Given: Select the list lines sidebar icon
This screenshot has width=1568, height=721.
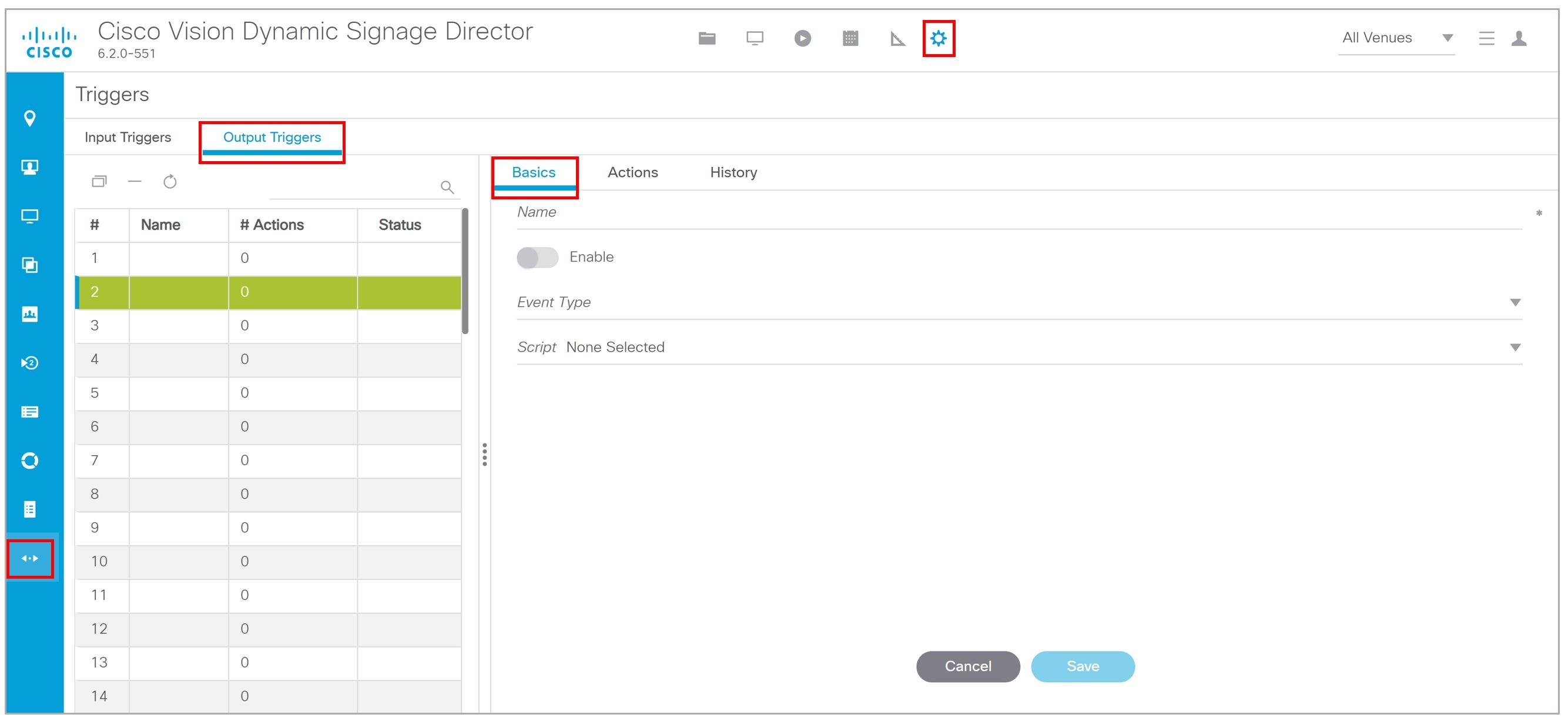Looking at the screenshot, I should (30, 412).
